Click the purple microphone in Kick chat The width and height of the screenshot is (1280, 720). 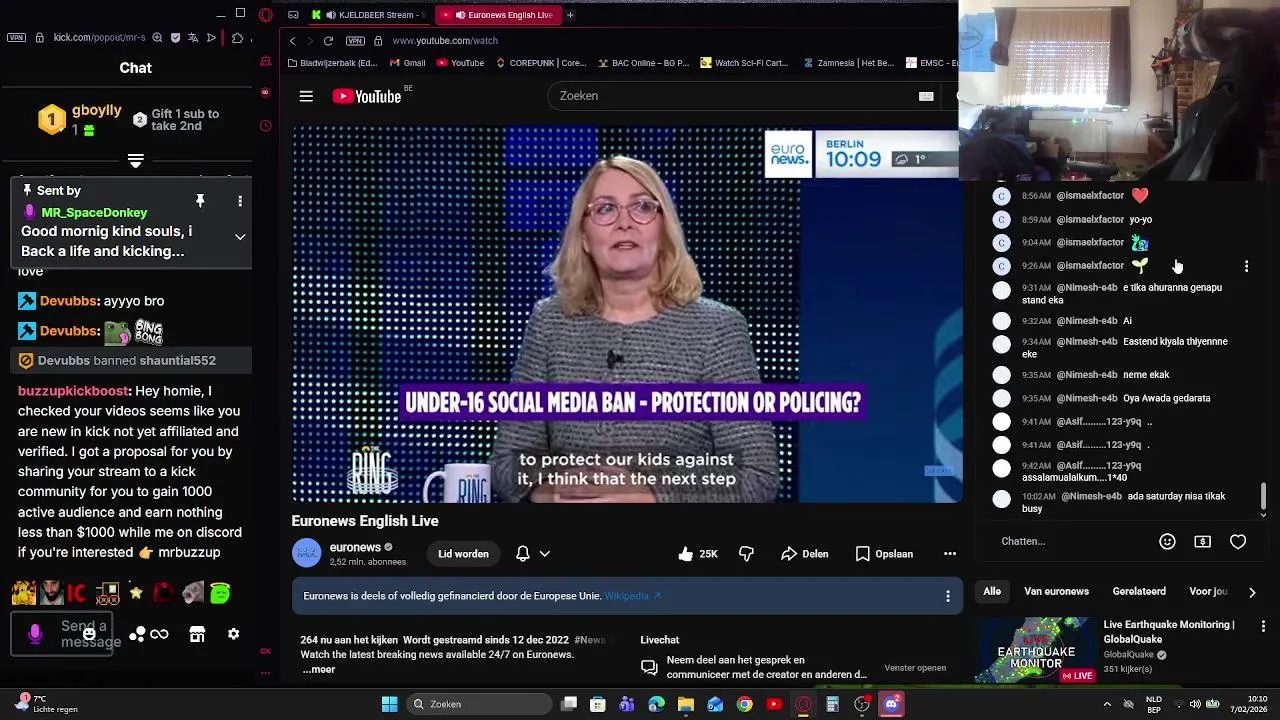coord(35,634)
